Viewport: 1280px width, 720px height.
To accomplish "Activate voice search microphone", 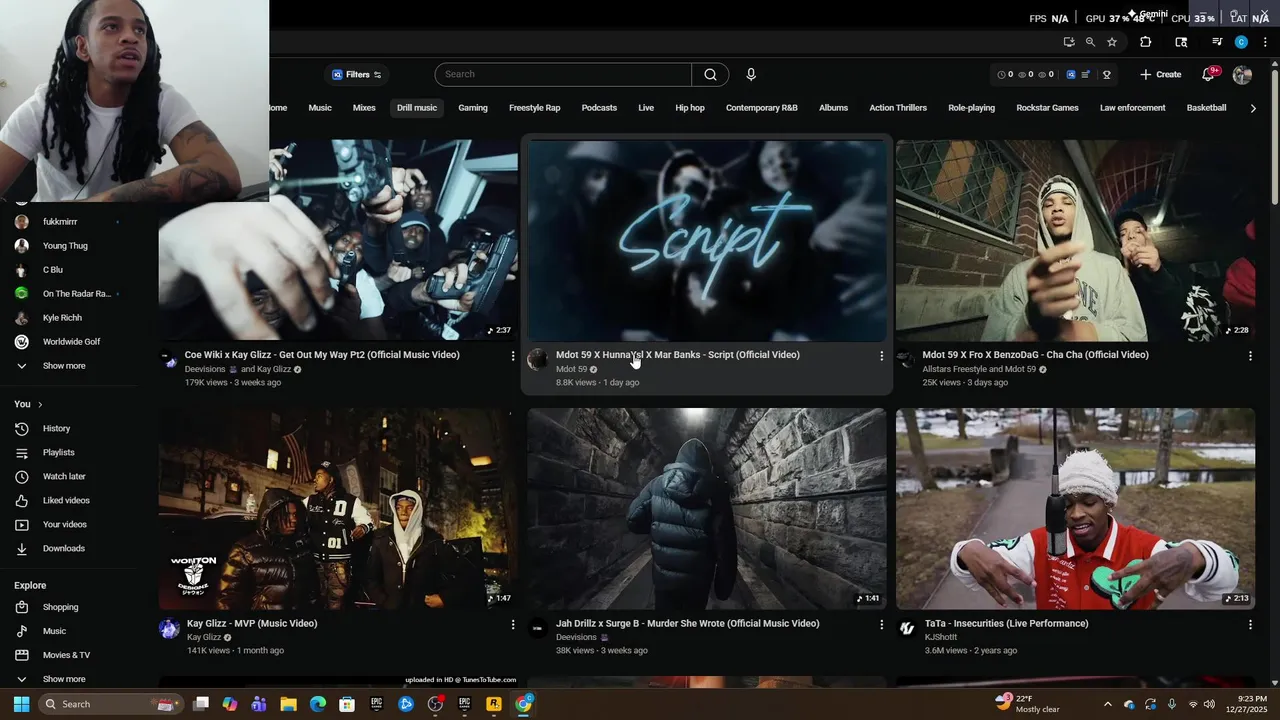I will point(751,74).
